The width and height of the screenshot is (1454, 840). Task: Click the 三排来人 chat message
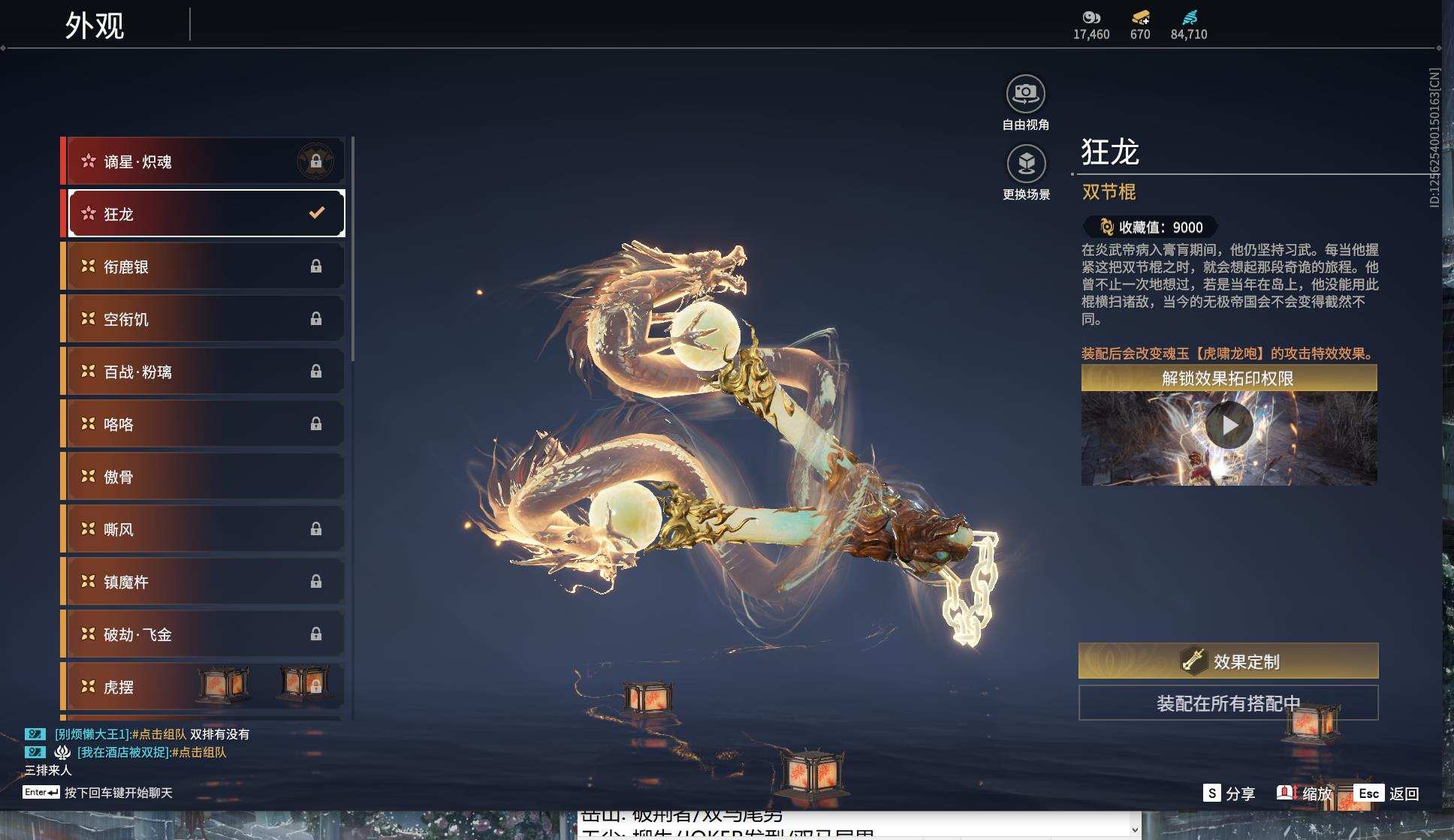(x=48, y=770)
